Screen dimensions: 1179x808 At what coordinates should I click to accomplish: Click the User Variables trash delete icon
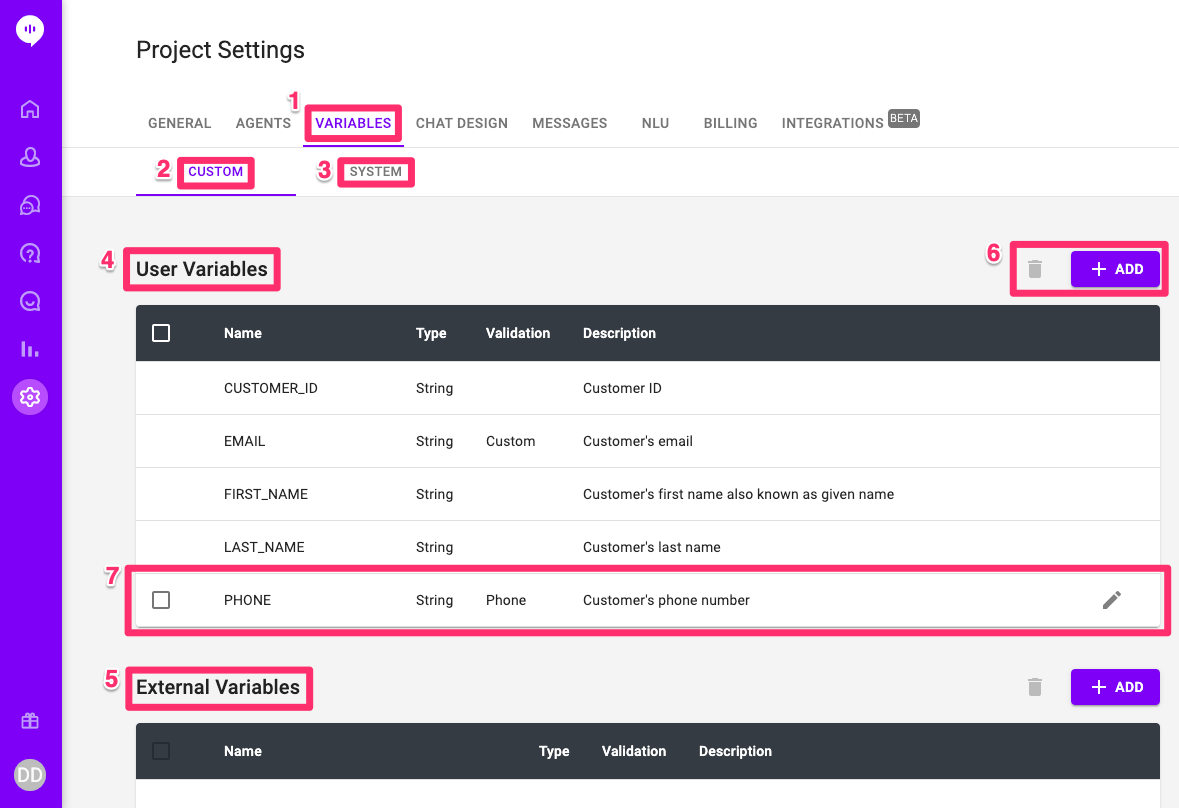[1035, 269]
